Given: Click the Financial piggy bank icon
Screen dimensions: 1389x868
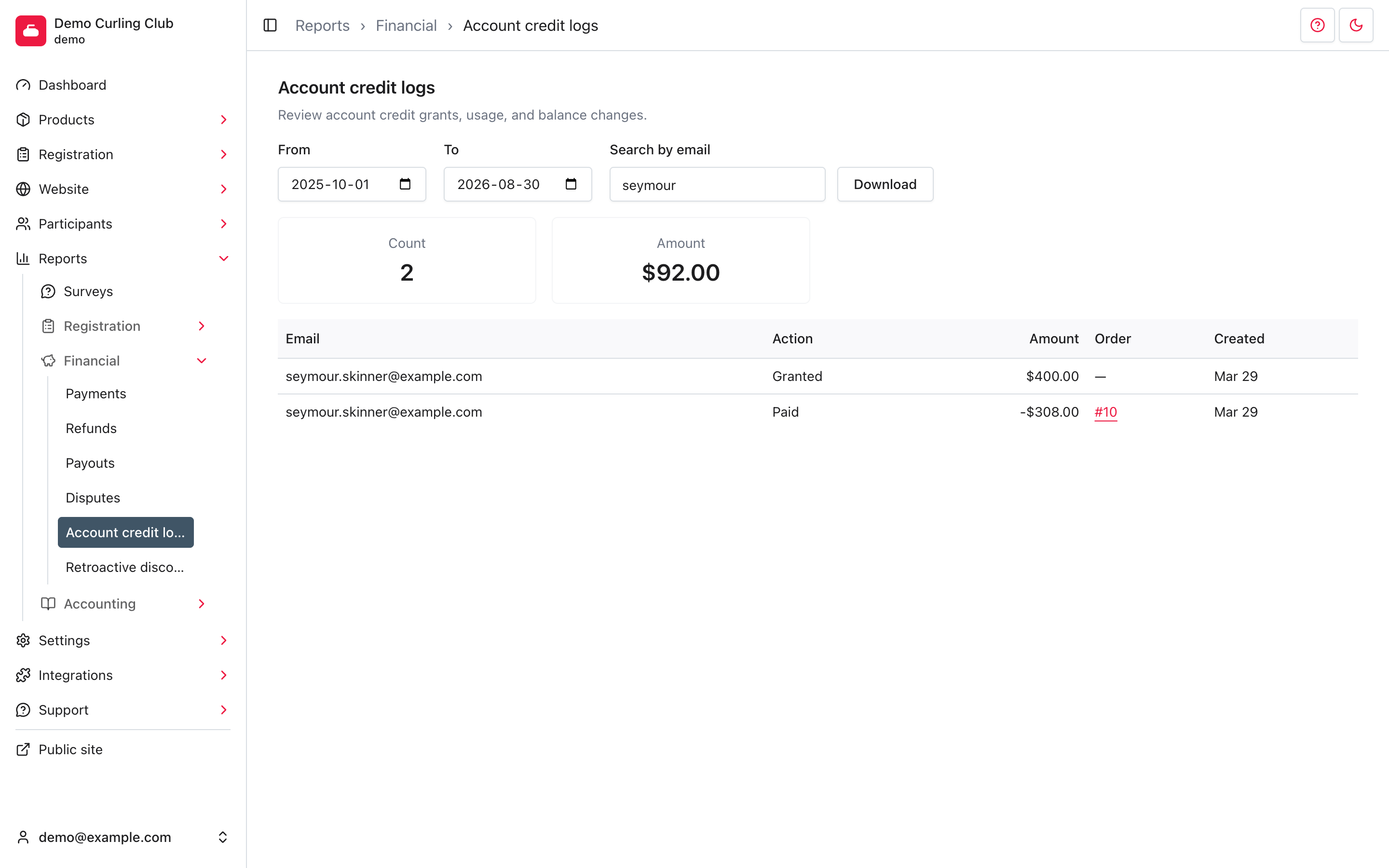Looking at the screenshot, I should coord(48,361).
